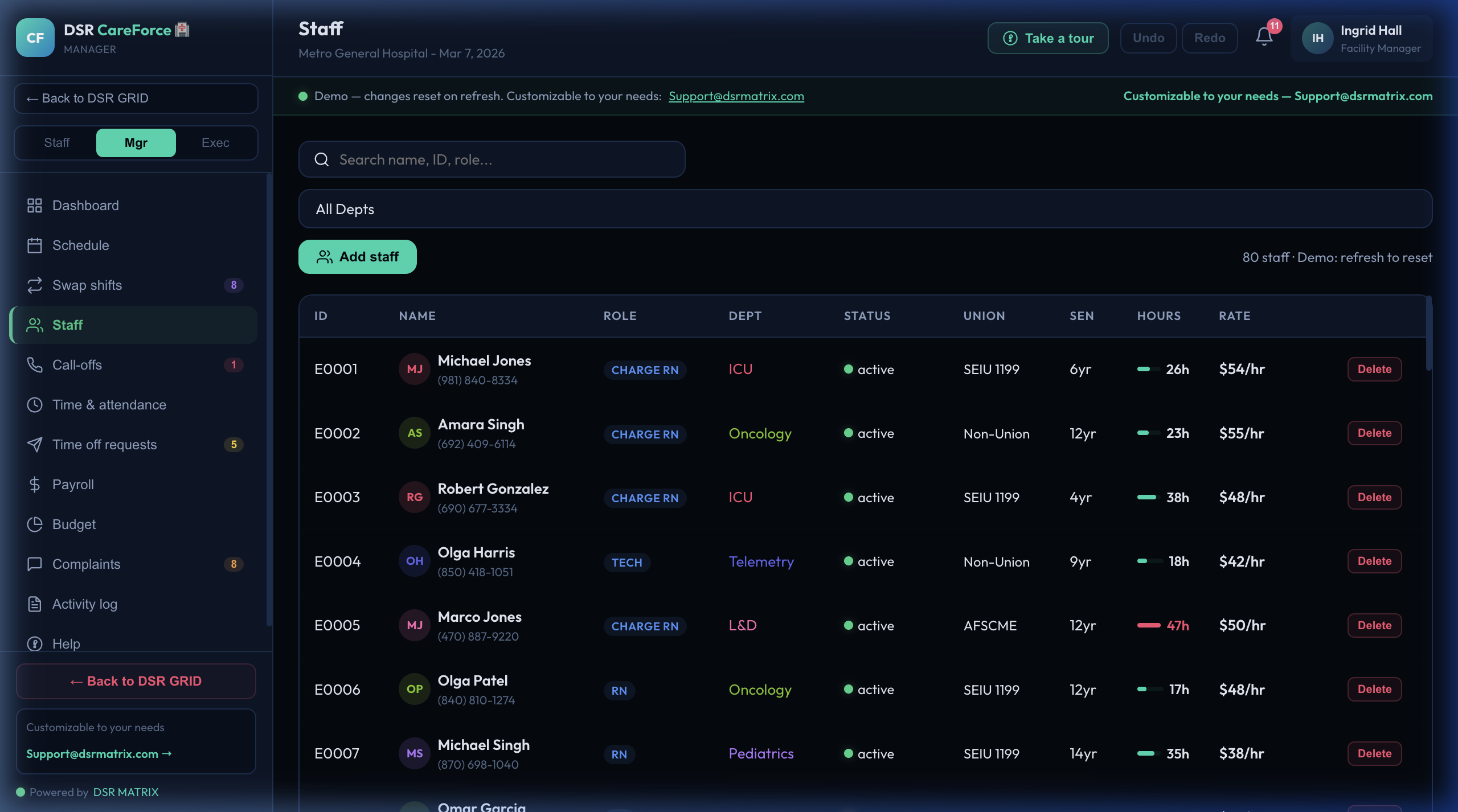1458x812 pixels.
Task: Click the Complaints speech bubble icon
Action: coord(35,564)
